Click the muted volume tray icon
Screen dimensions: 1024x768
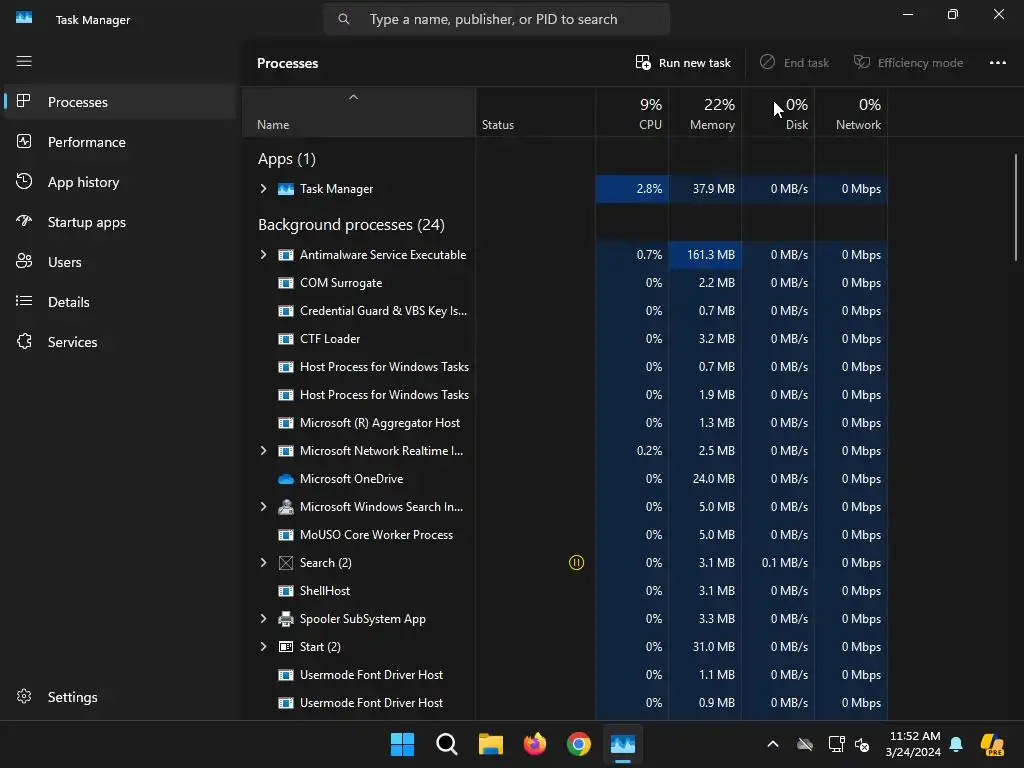862,744
